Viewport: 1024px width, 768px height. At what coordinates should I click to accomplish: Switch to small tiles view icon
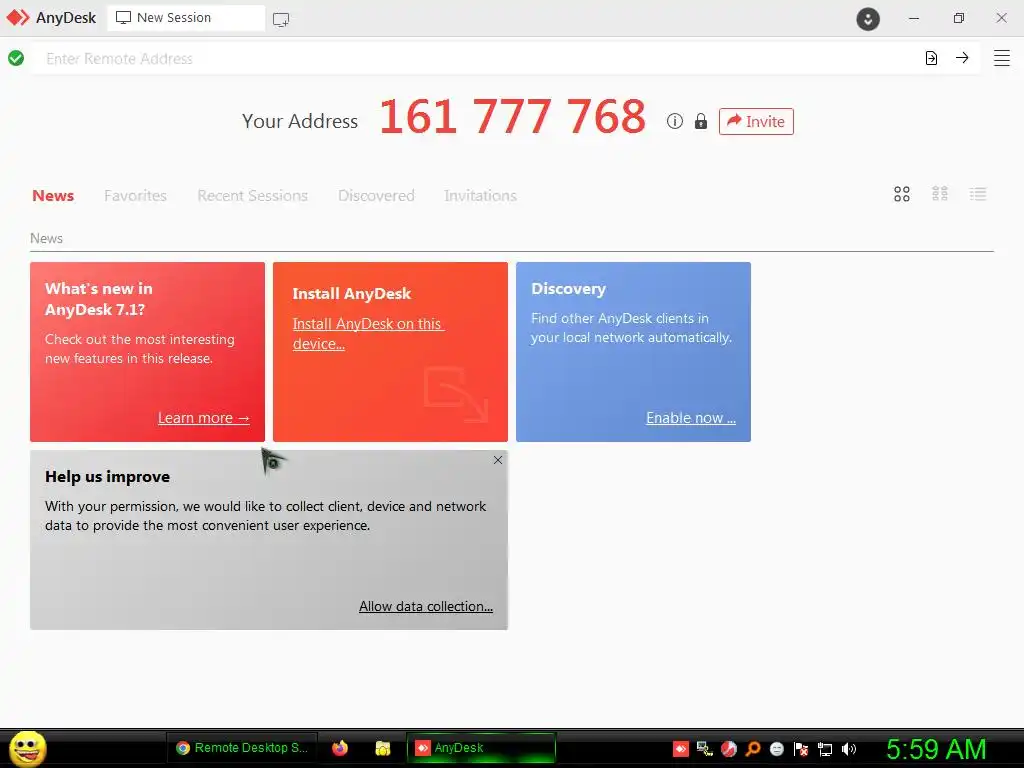pyautogui.click(x=940, y=194)
